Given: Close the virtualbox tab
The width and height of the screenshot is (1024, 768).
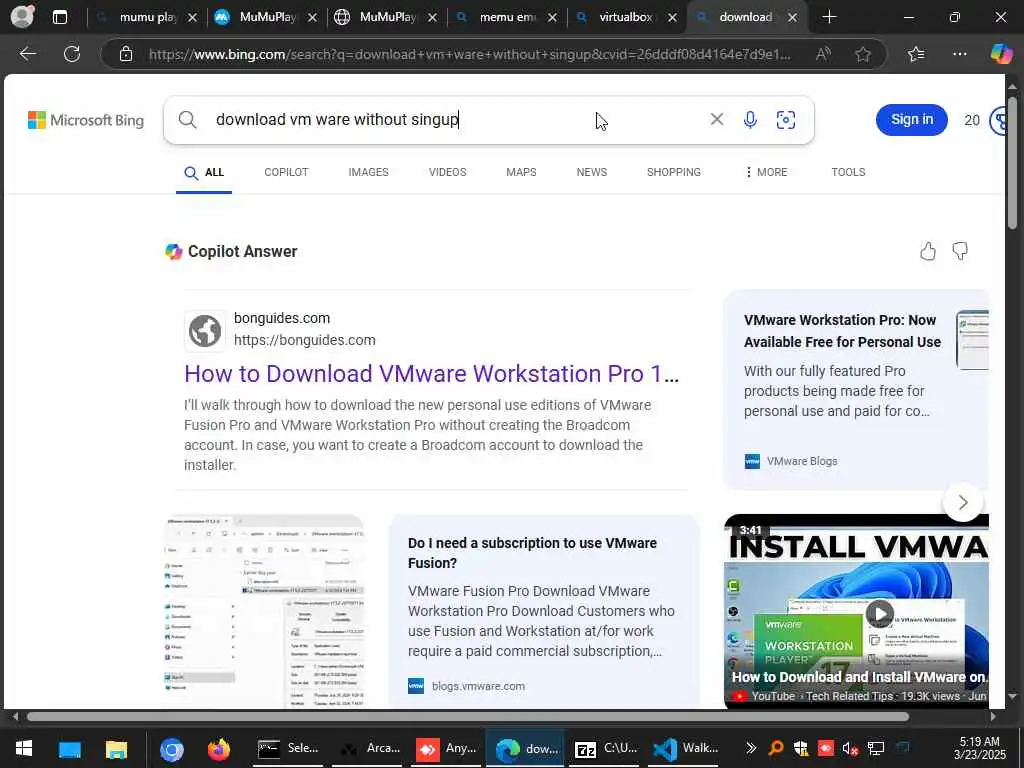Looking at the screenshot, I should pyautogui.click(x=672, y=18).
